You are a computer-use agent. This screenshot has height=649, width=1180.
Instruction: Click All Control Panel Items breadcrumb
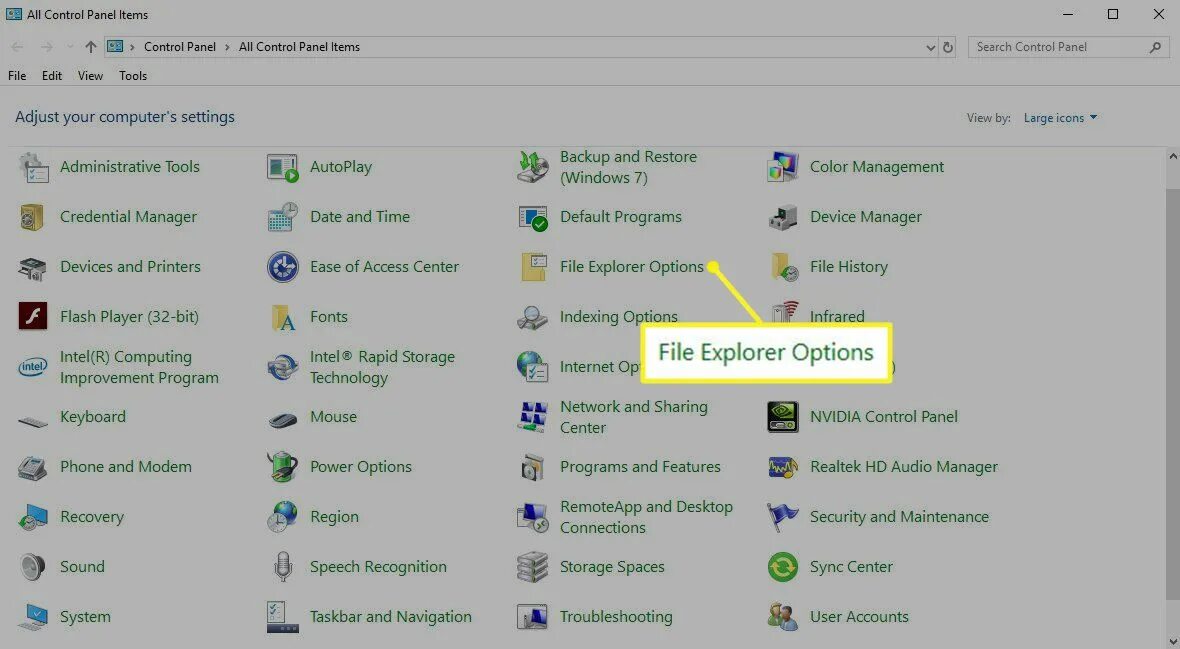pos(300,47)
